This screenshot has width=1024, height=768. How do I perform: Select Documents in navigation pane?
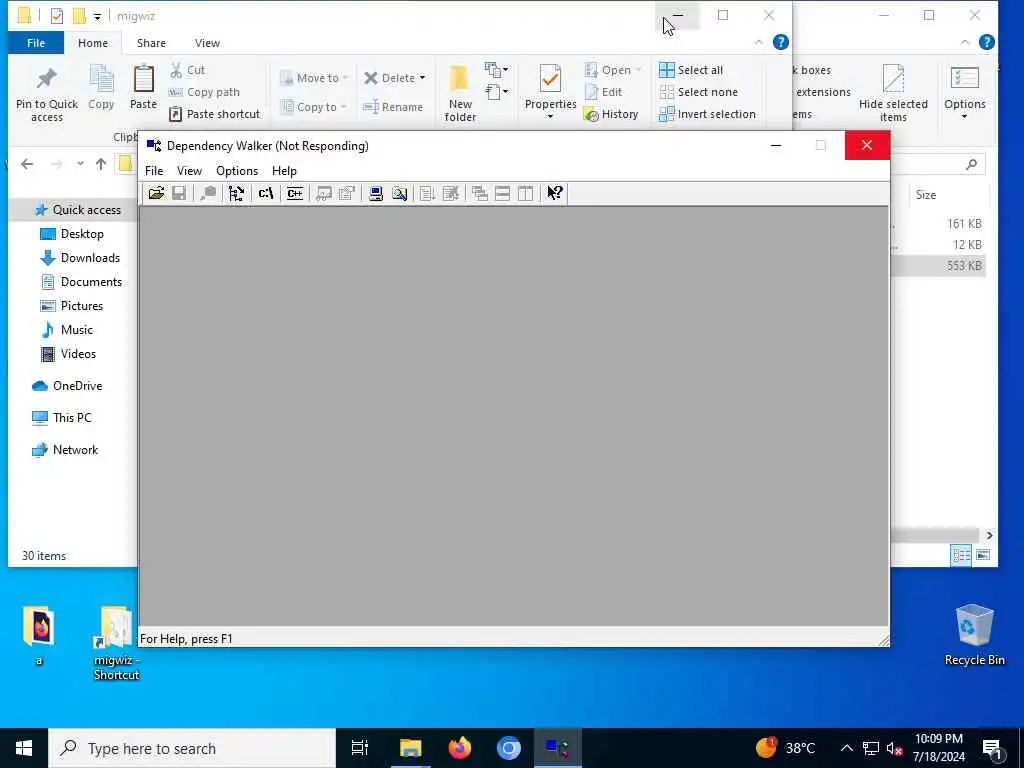coord(81,282)
